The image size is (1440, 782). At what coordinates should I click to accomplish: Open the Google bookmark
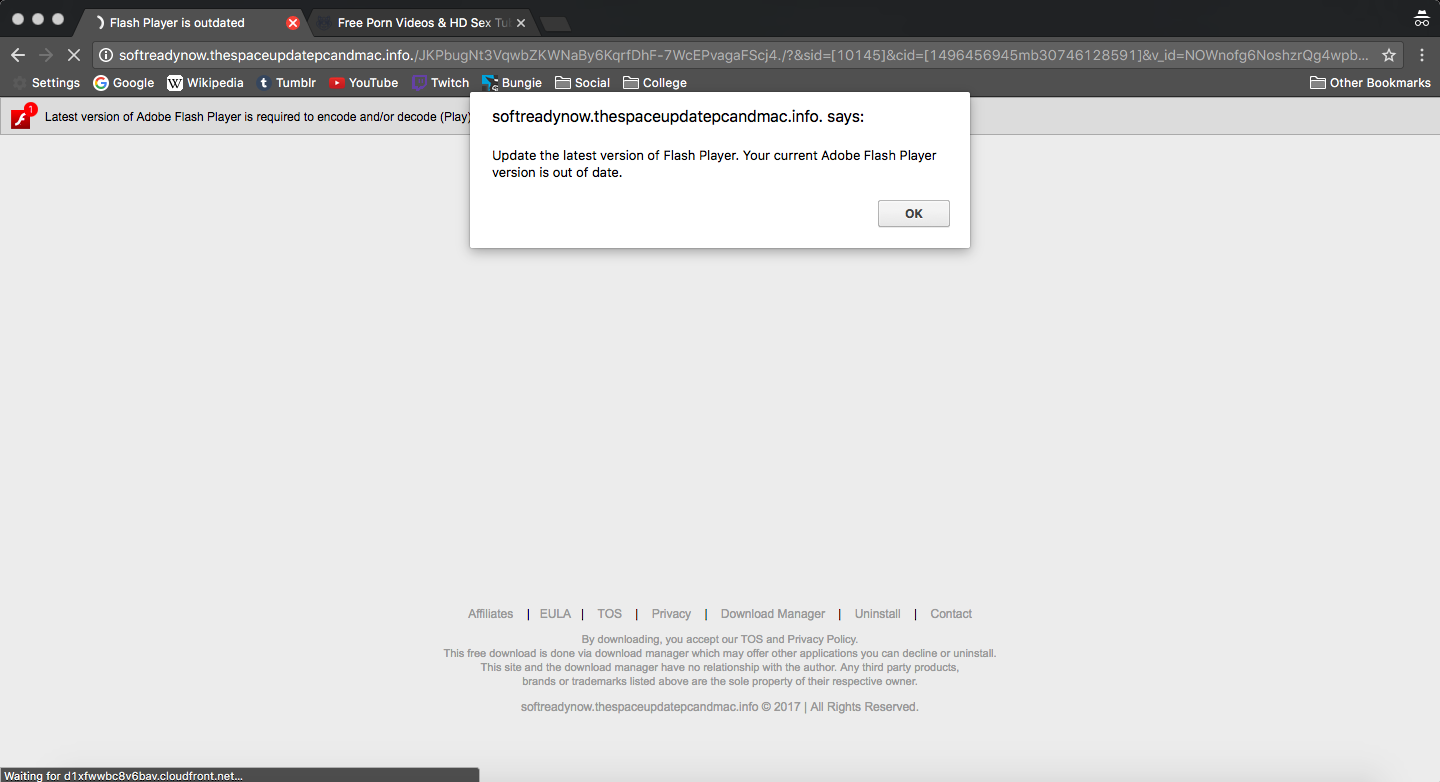124,83
